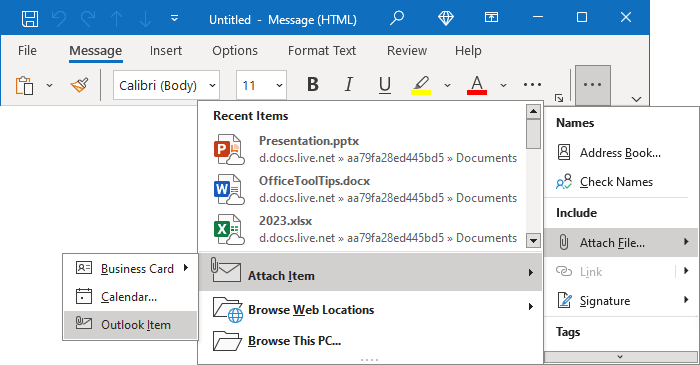Apply red font color
The image size is (700, 365).
pos(477,85)
